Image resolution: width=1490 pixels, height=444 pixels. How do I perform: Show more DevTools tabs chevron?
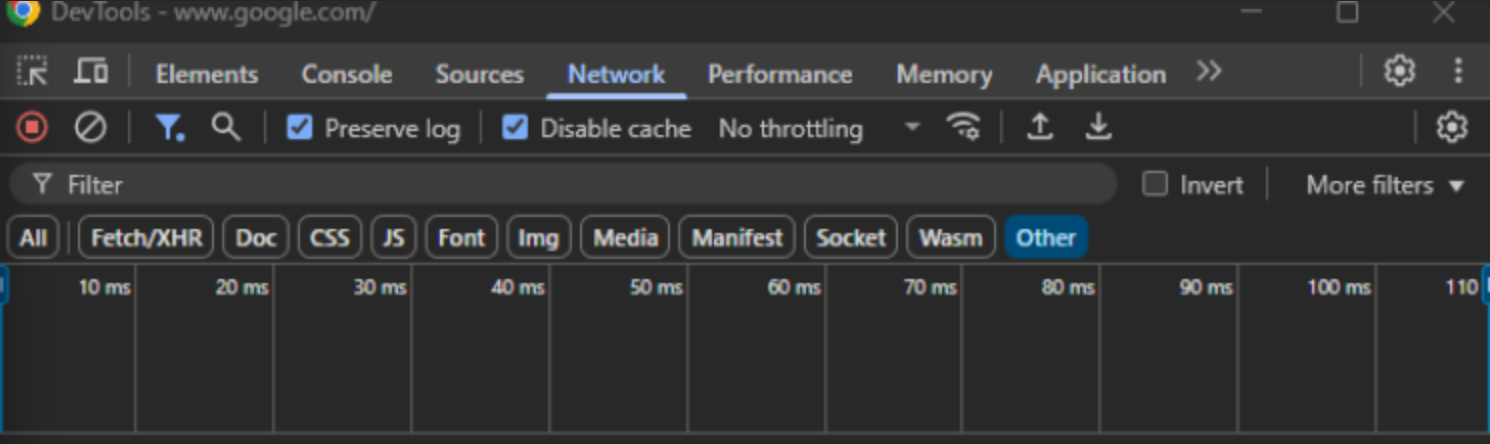tap(1209, 72)
